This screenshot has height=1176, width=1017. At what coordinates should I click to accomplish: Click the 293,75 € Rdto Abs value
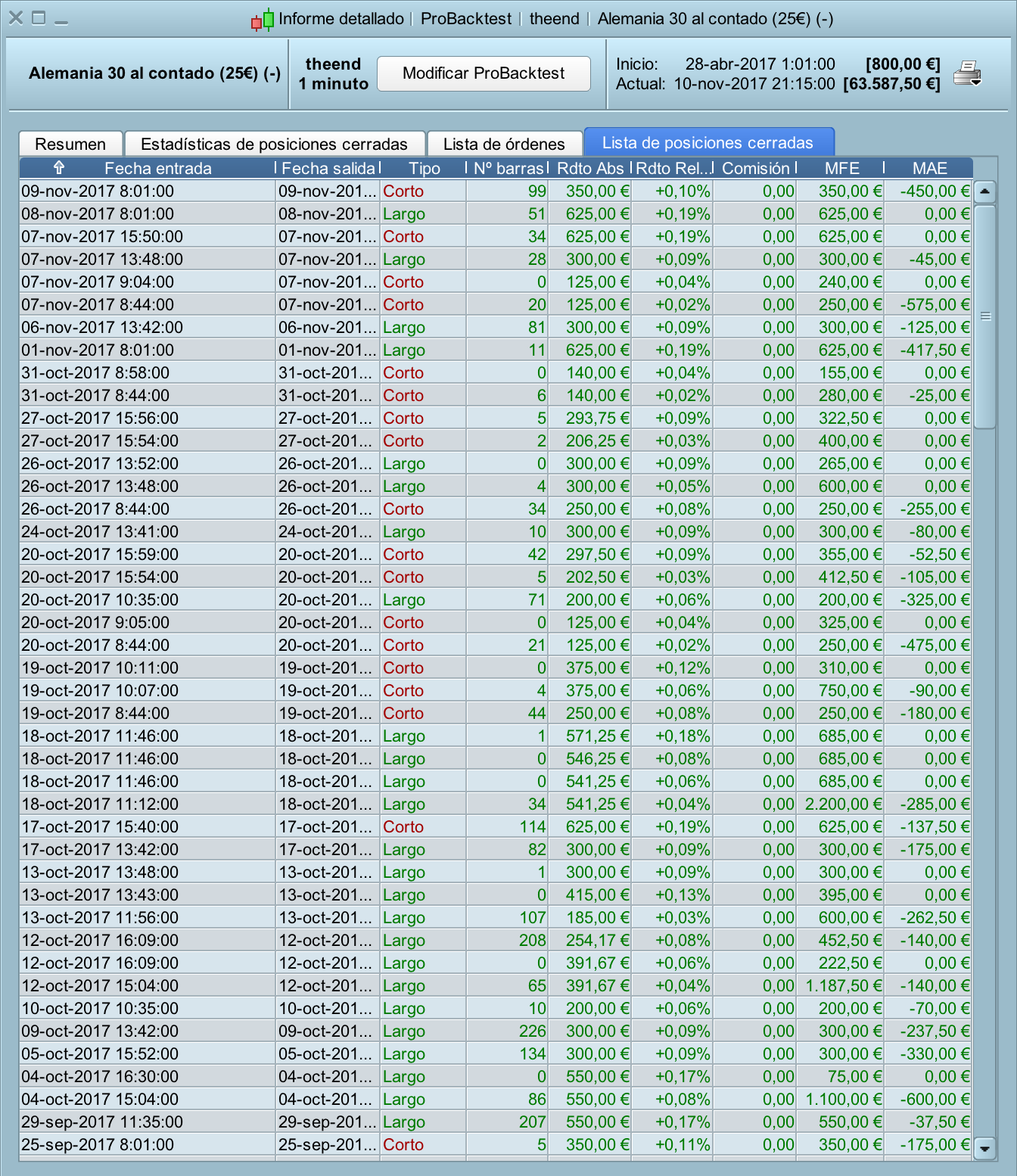coord(598,418)
